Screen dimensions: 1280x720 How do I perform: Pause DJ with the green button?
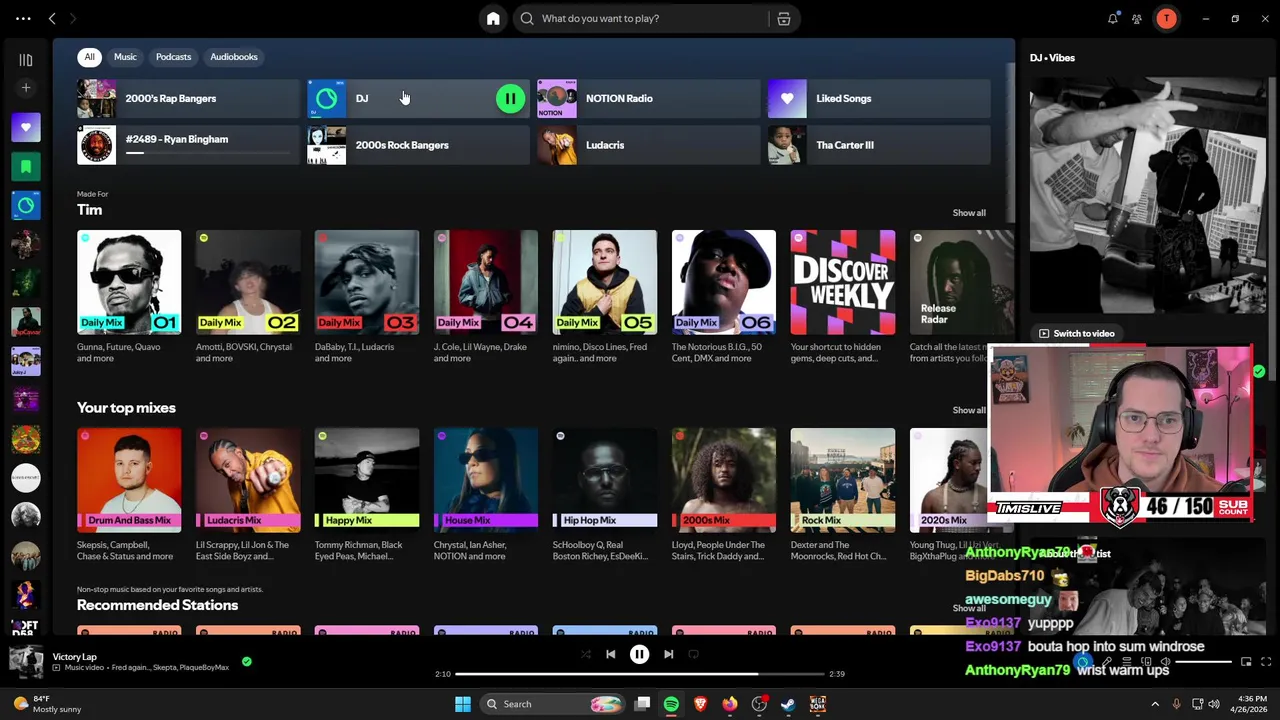510,98
